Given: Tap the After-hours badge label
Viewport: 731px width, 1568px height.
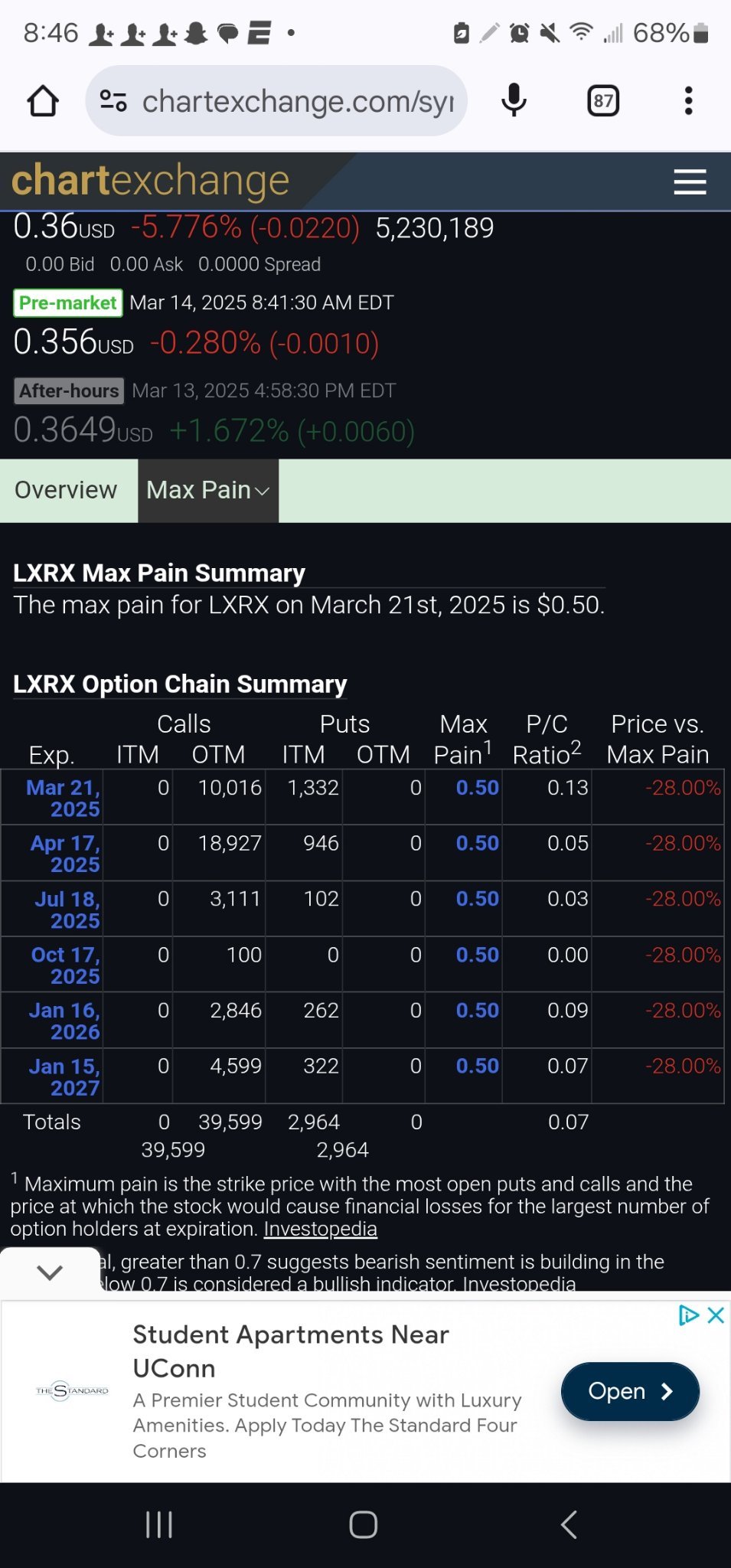Looking at the screenshot, I should (69, 391).
